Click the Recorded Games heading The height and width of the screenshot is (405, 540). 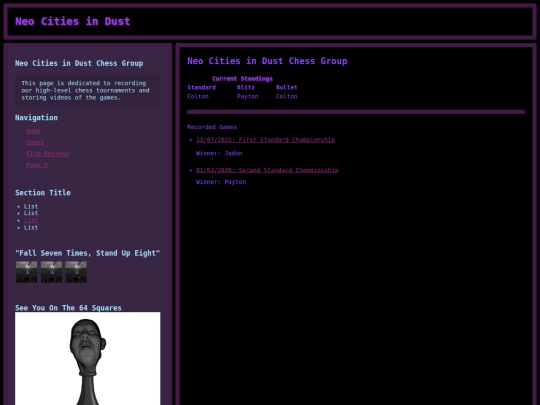point(212,127)
